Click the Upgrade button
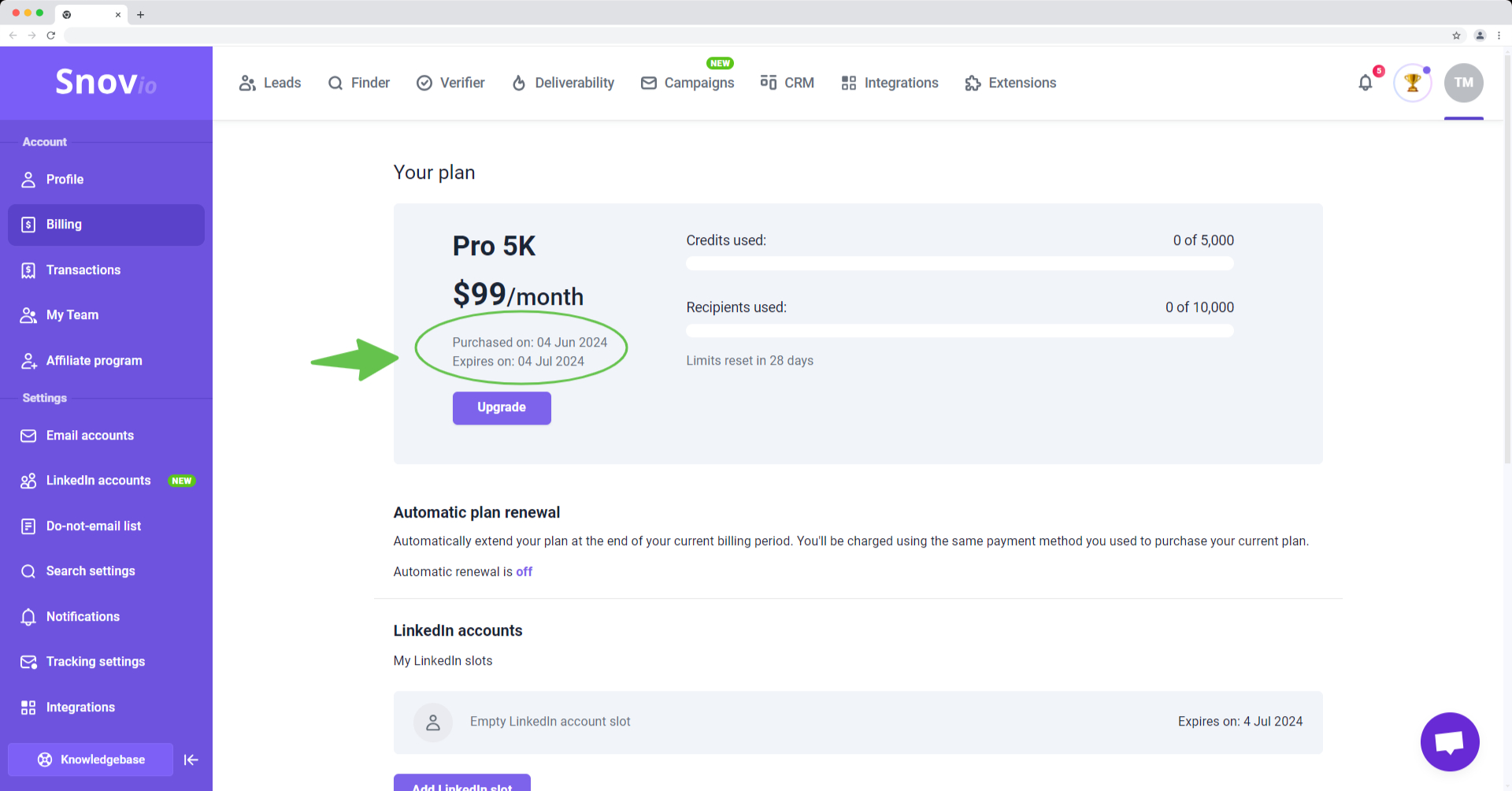1512x791 pixels. 502,407
